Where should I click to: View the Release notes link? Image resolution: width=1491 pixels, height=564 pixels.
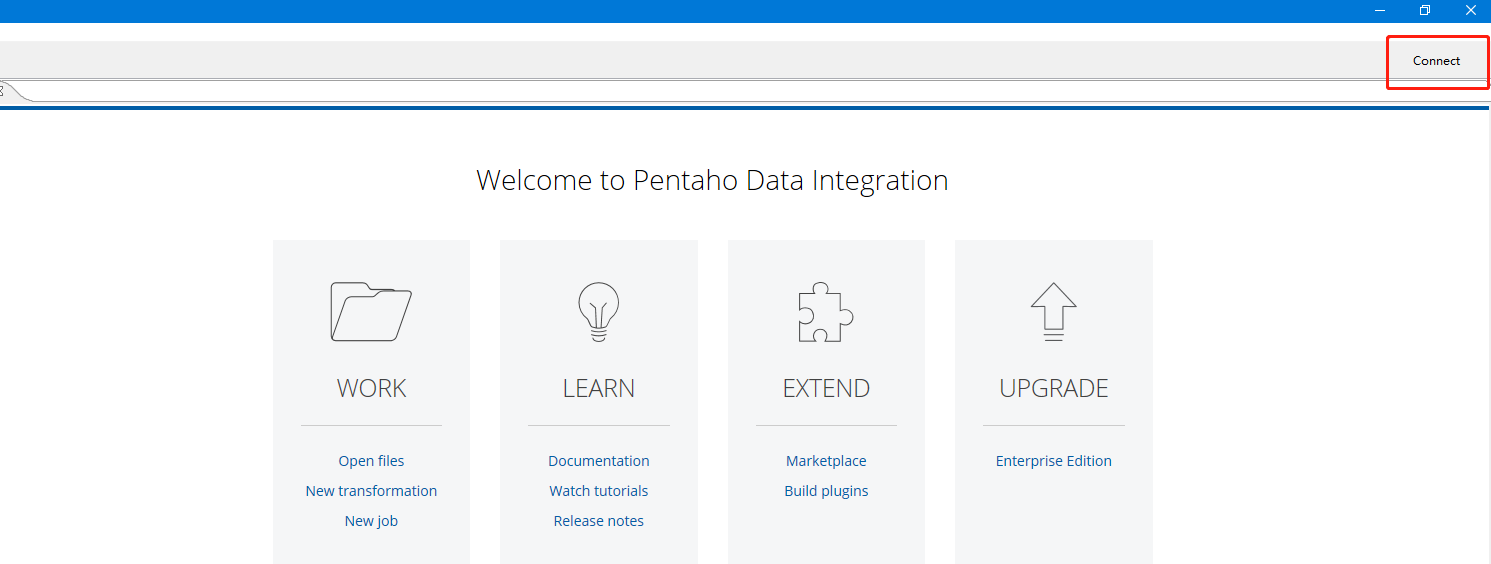click(x=599, y=521)
